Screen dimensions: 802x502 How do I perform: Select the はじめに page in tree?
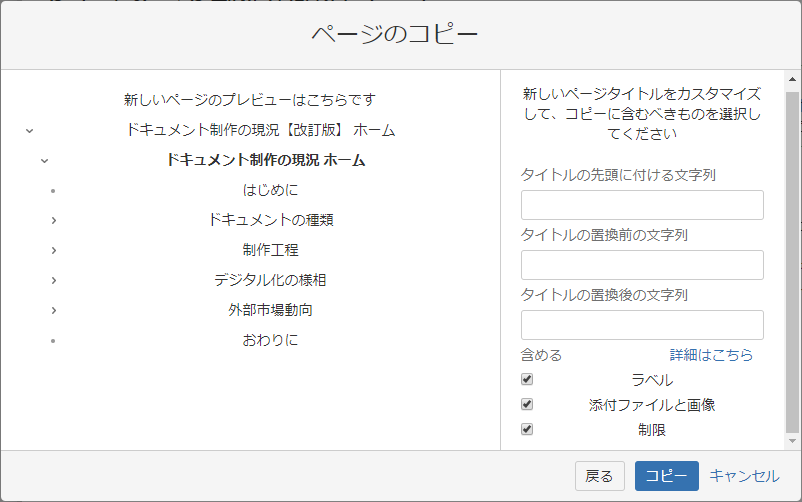point(270,190)
